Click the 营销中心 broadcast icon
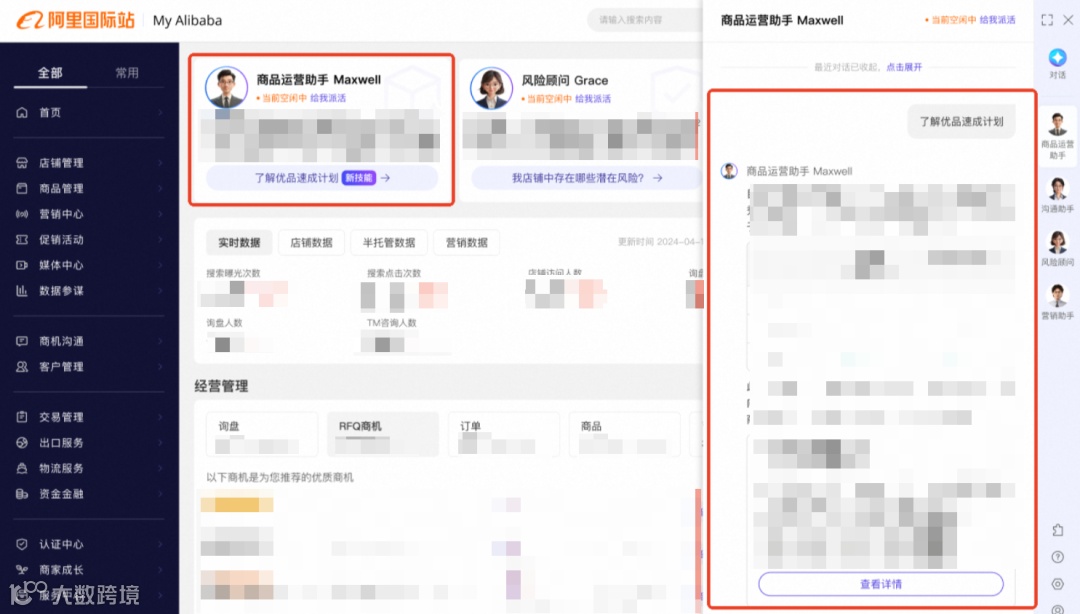 [x=22, y=214]
